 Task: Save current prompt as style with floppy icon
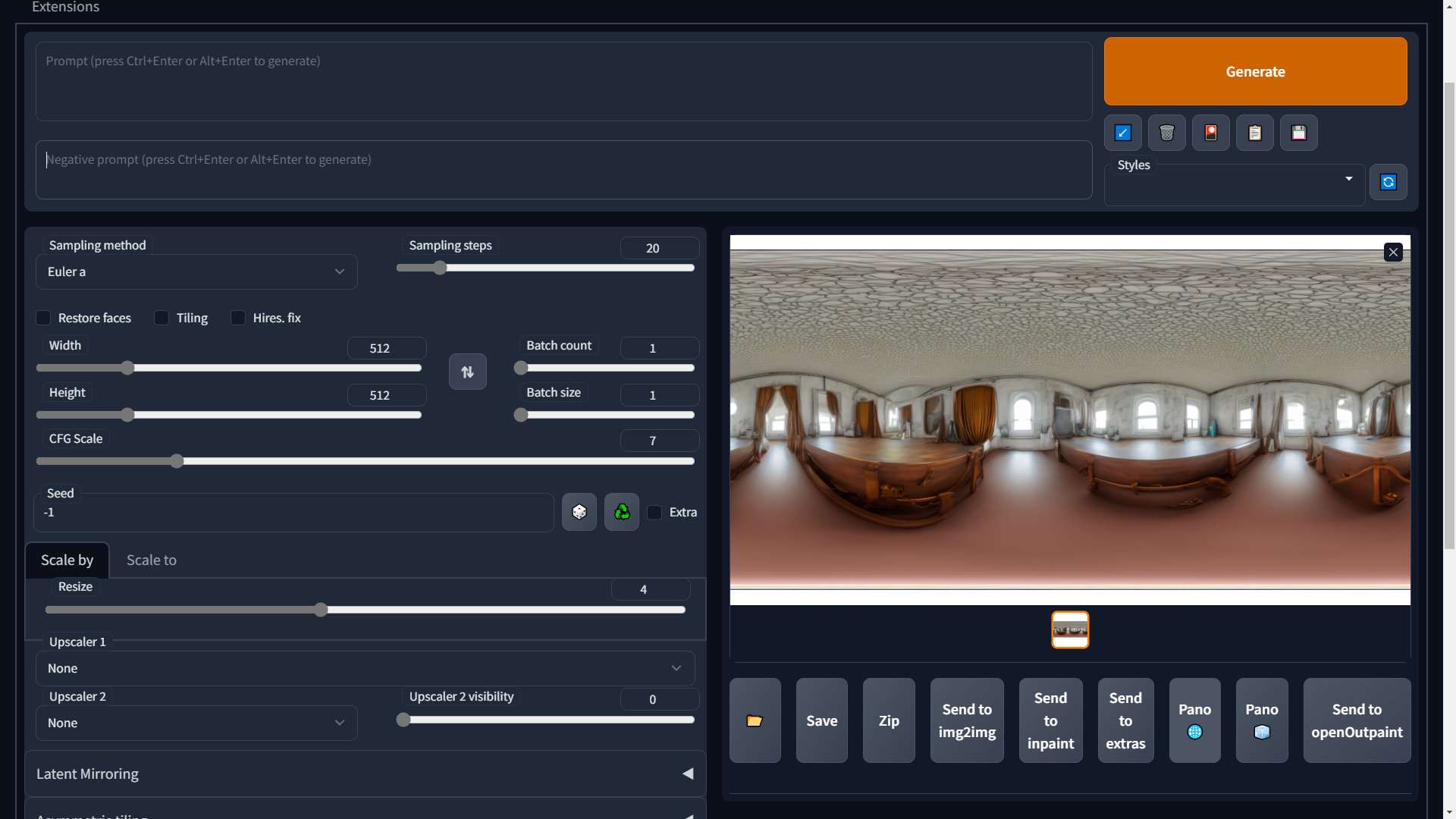click(1298, 133)
